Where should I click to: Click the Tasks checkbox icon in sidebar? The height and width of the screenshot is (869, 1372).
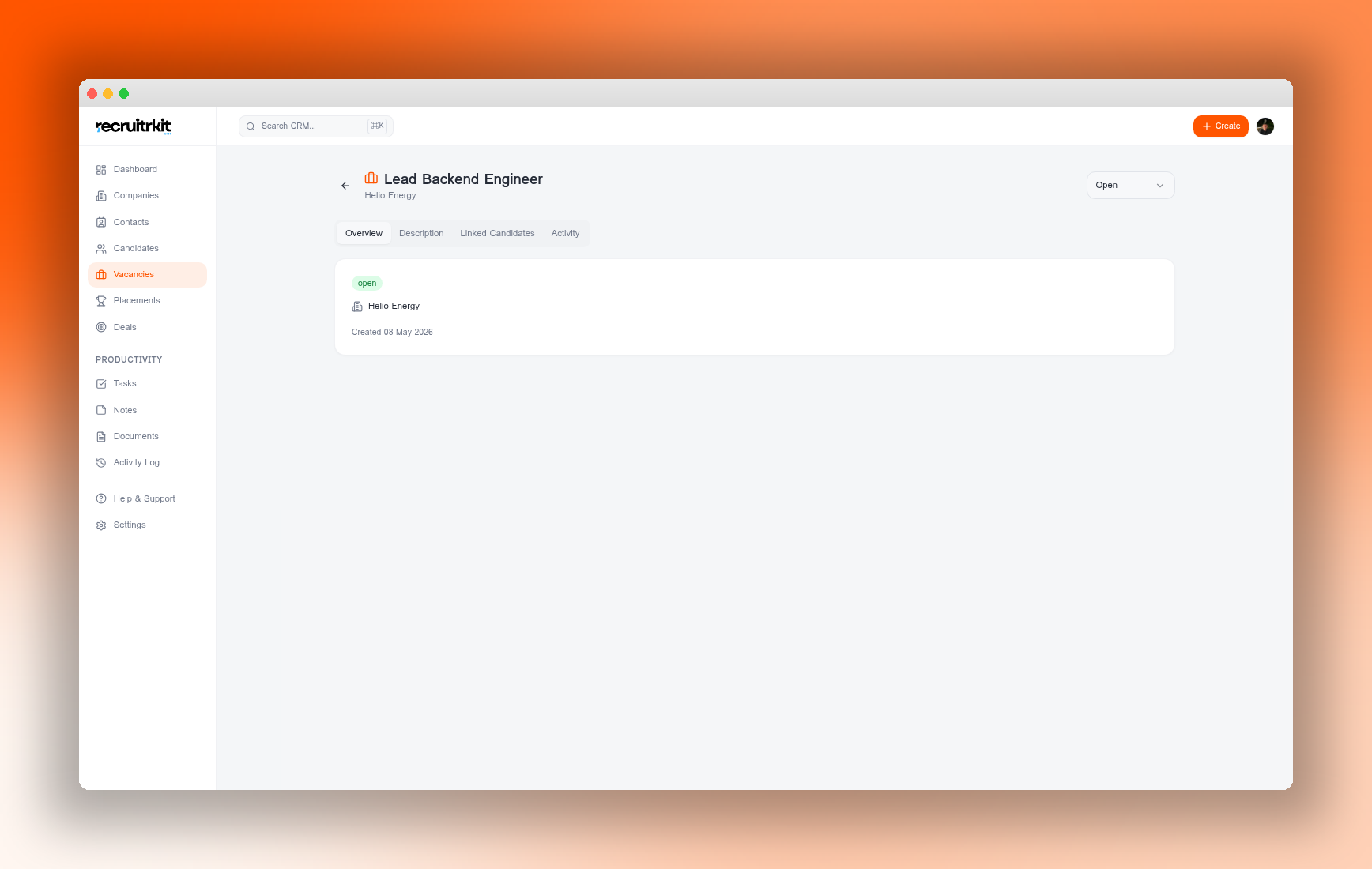[101, 384]
